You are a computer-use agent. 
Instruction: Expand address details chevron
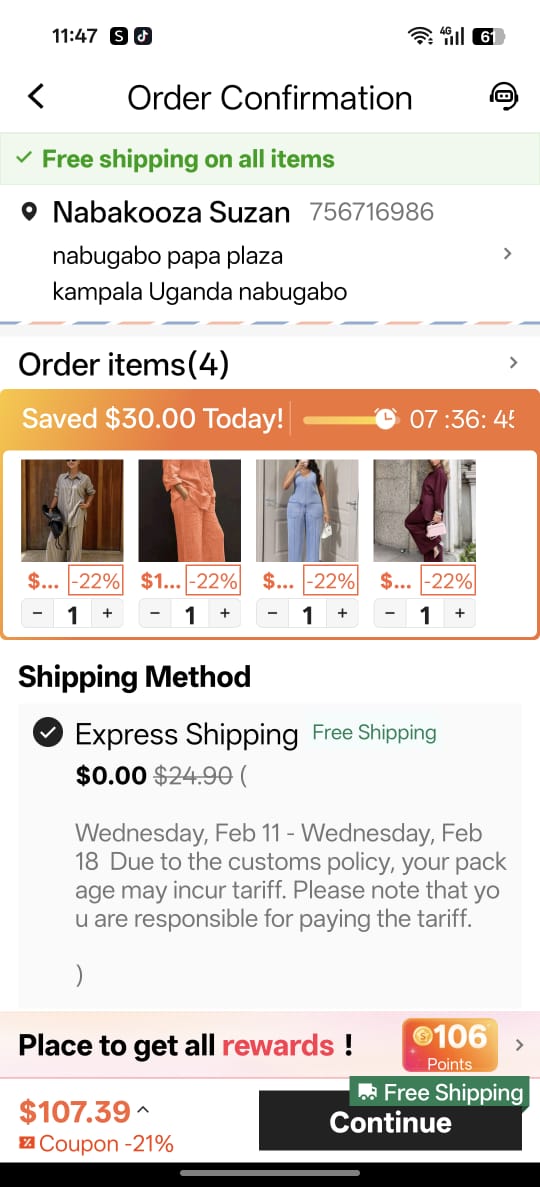tap(508, 254)
